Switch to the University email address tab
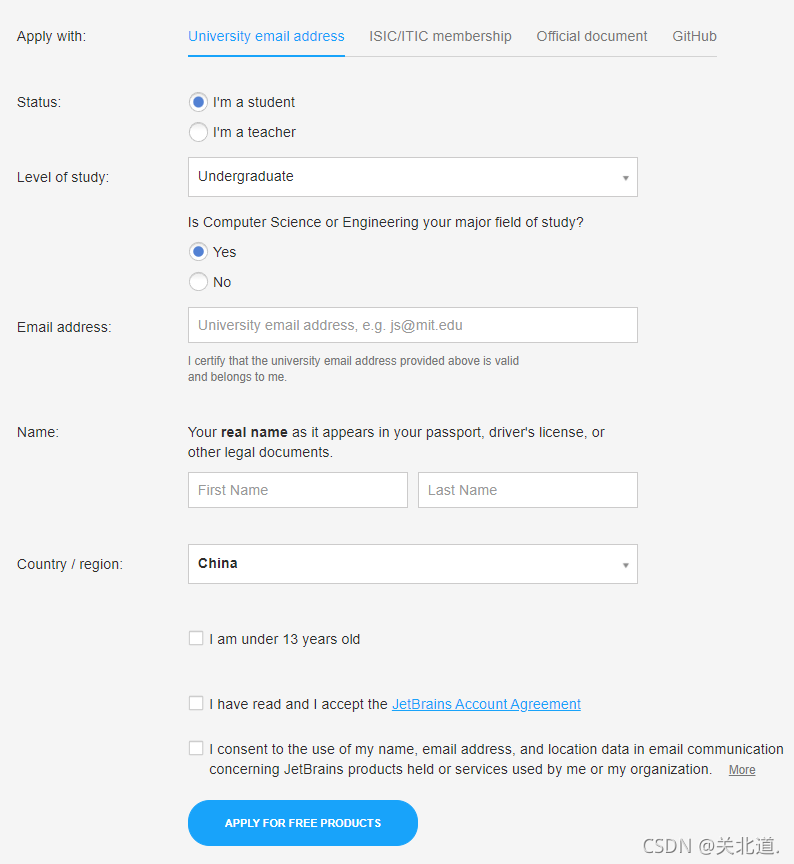This screenshot has height=864, width=794. (x=266, y=36)
